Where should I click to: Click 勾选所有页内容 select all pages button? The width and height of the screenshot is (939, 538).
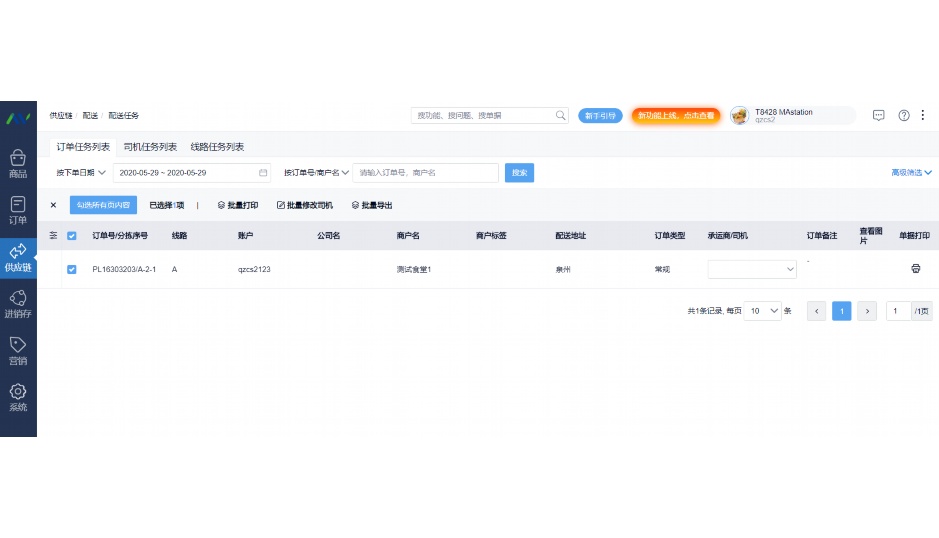pyautogui.click(x=103, y=205)
